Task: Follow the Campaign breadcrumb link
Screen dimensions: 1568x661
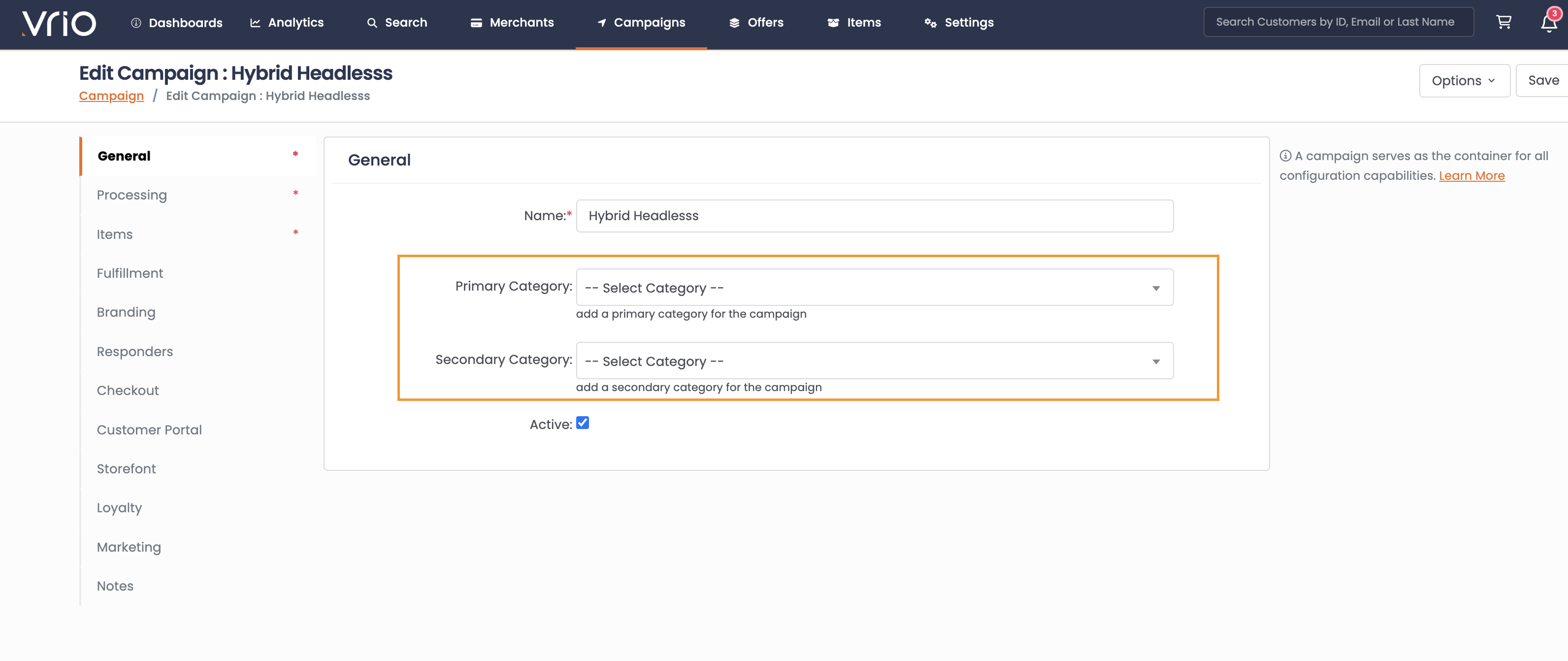Action: pos(111,96)
